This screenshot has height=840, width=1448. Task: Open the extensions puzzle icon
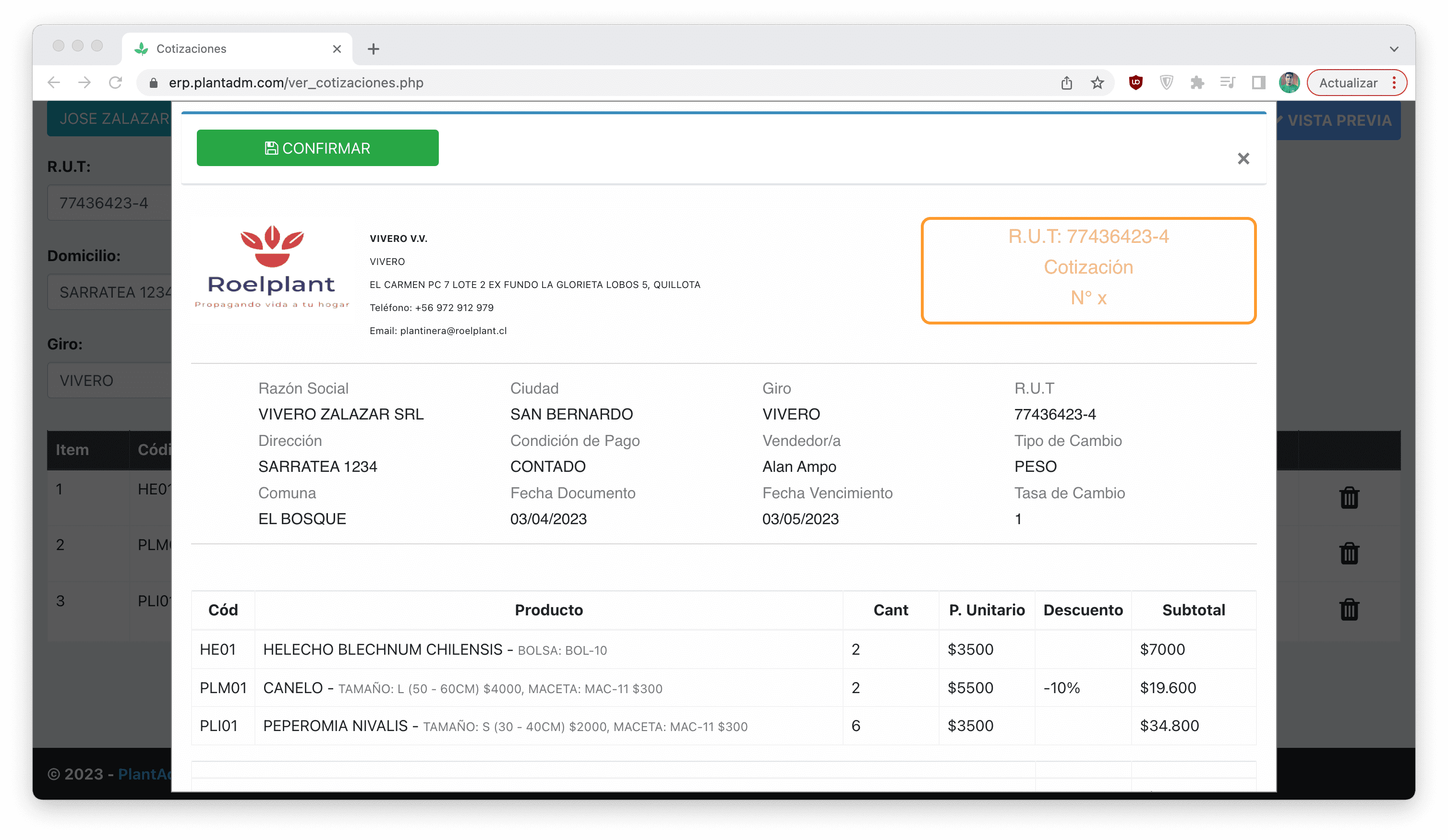pyautogui.click(x=1197, y=83)
